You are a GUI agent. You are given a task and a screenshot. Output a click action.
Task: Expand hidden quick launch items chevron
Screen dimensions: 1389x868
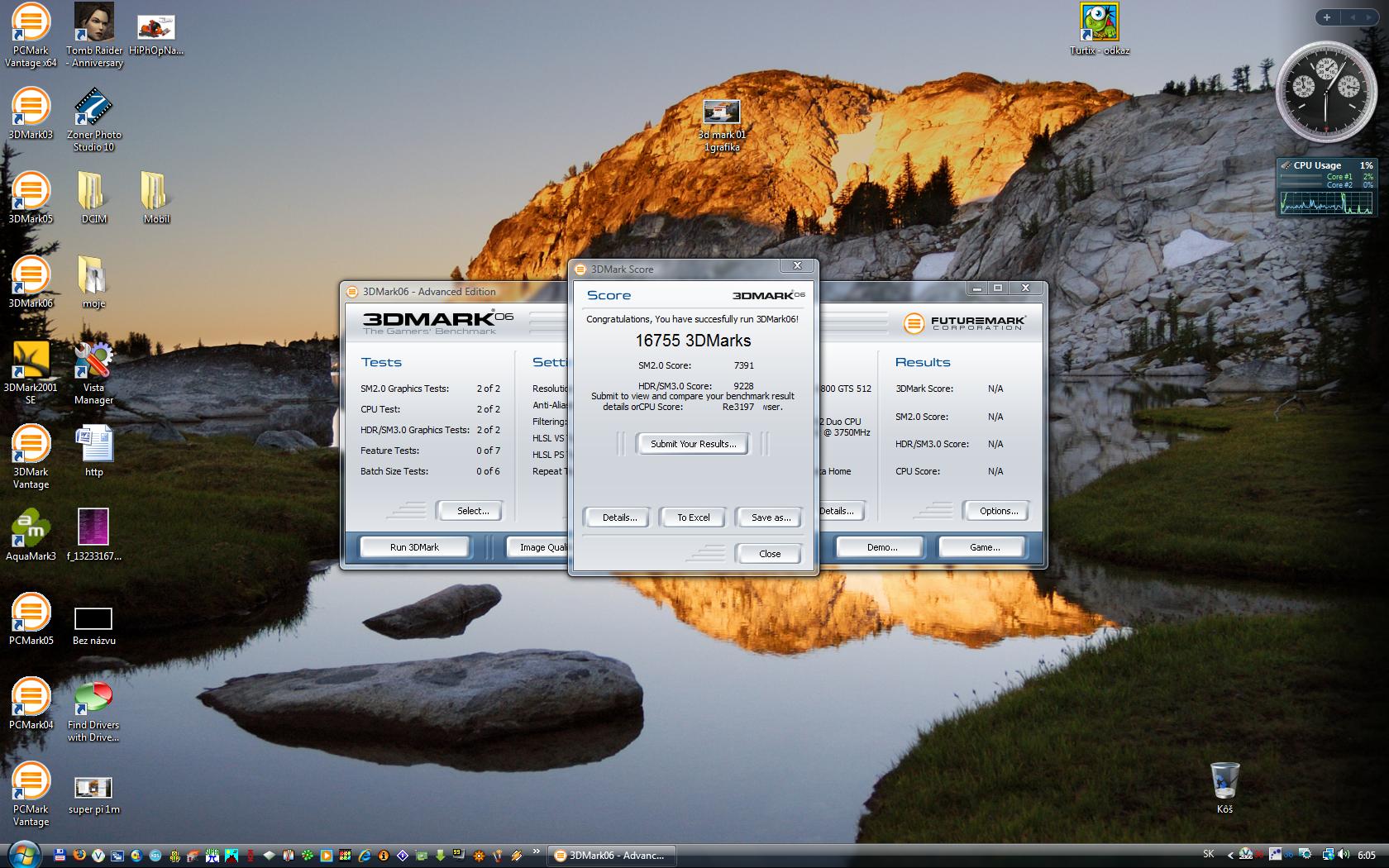pyautogui.click(x=536, y=851)
